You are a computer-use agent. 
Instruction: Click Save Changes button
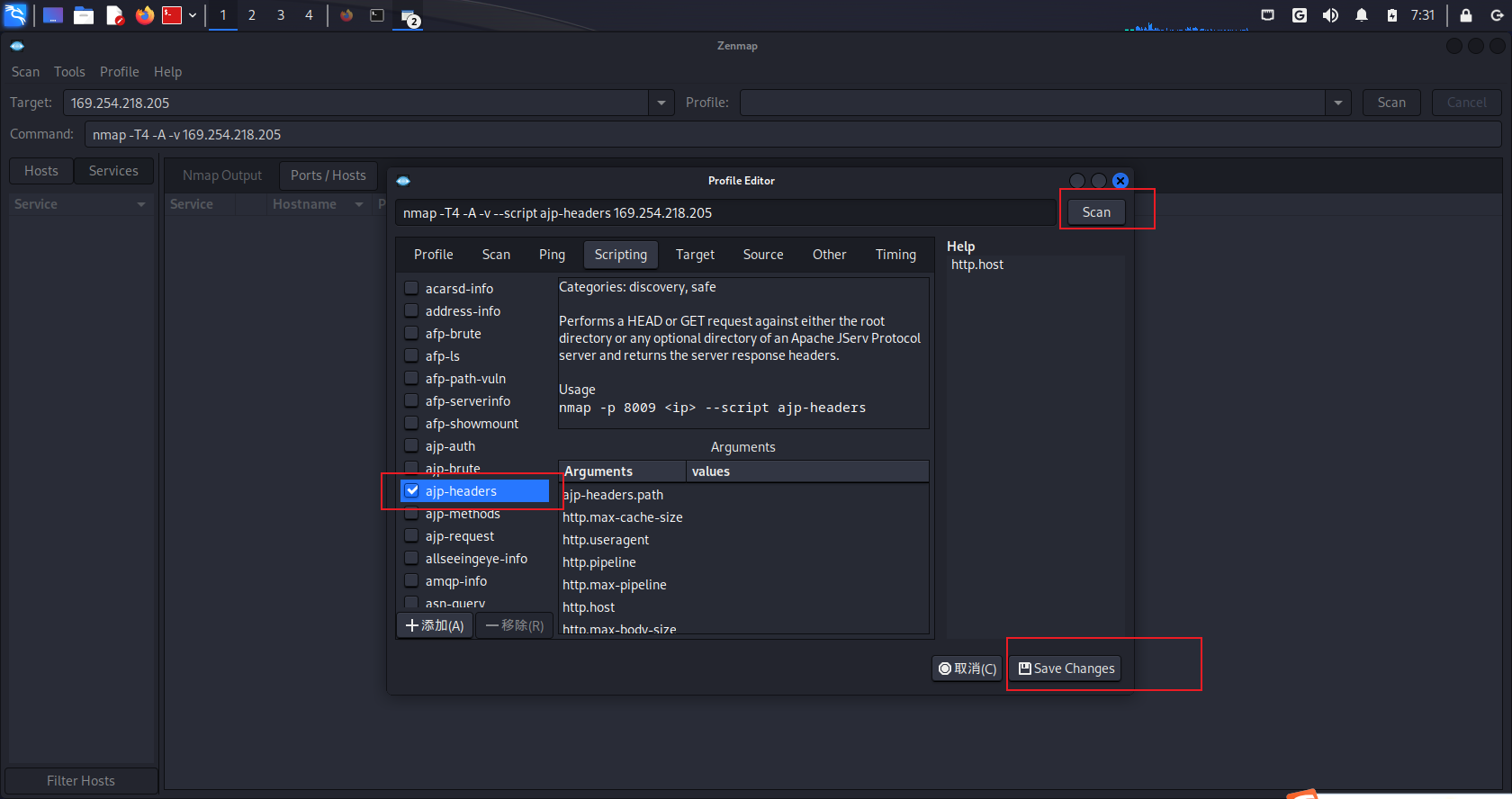point(1066,669)
